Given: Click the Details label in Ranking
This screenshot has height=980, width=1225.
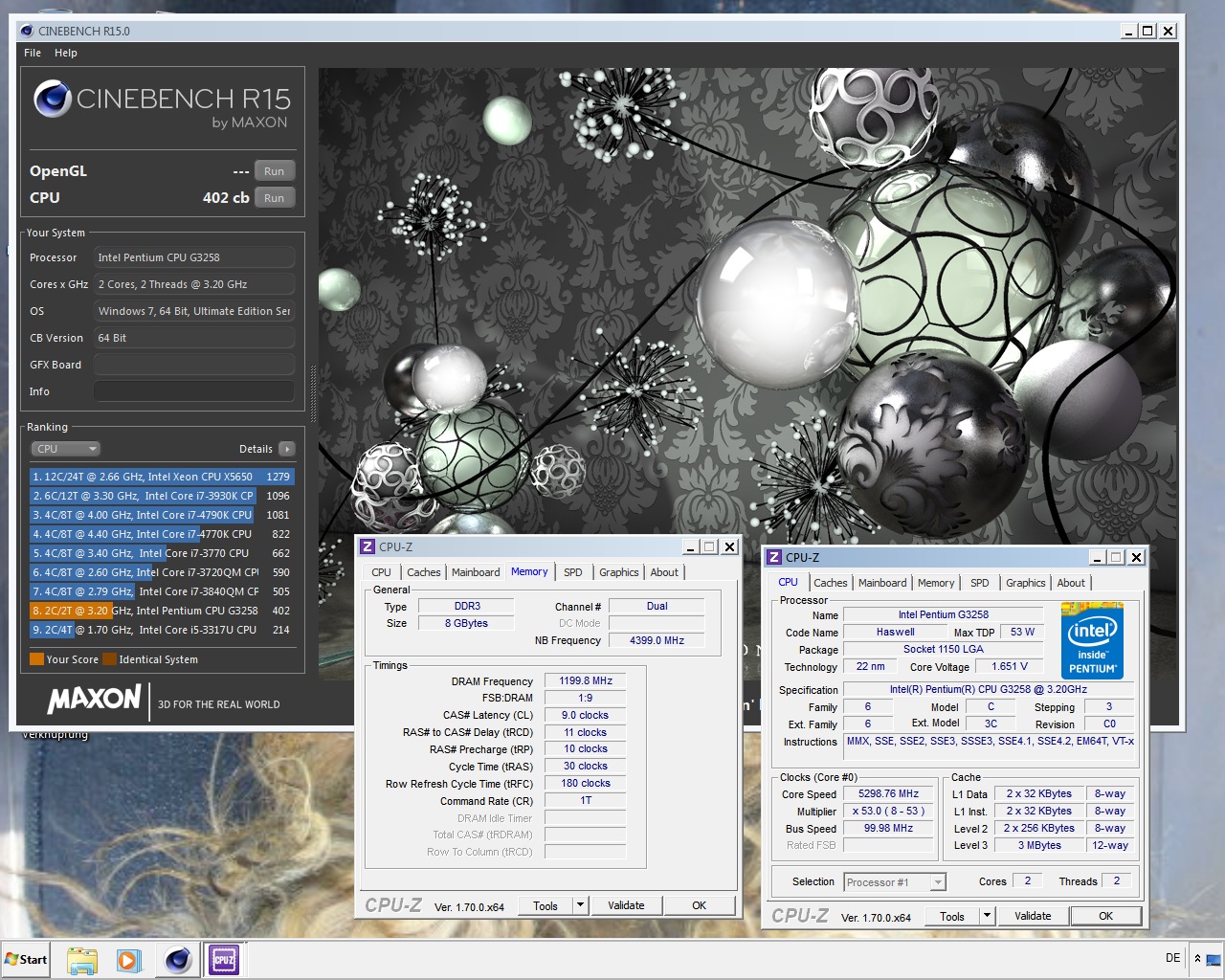Looking at the screenshot, I should click(x=256, y=449).
